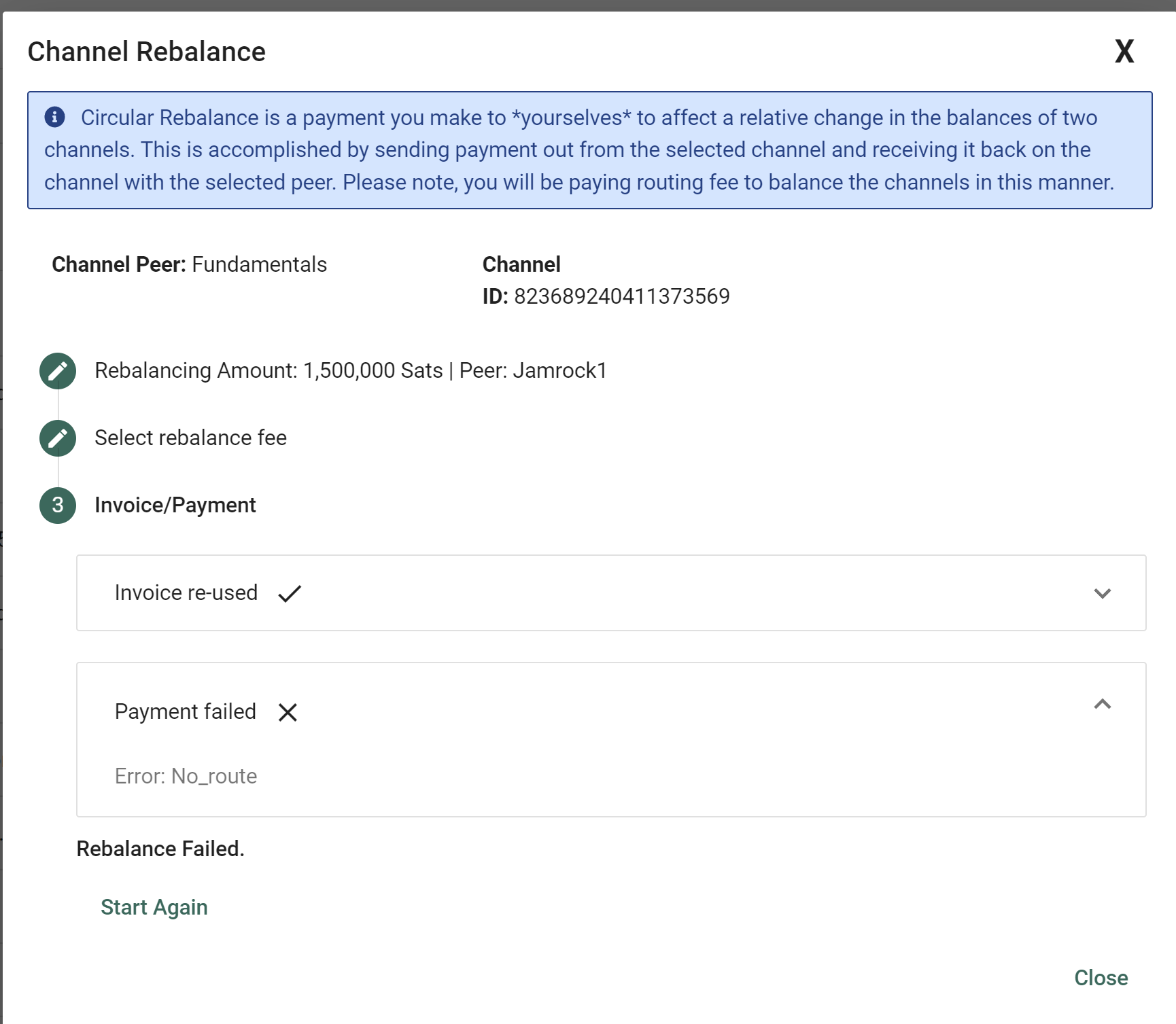Click the X icon to dismiss dialog
This screenshot has width=1176, height=1024.
point(1124,52)
